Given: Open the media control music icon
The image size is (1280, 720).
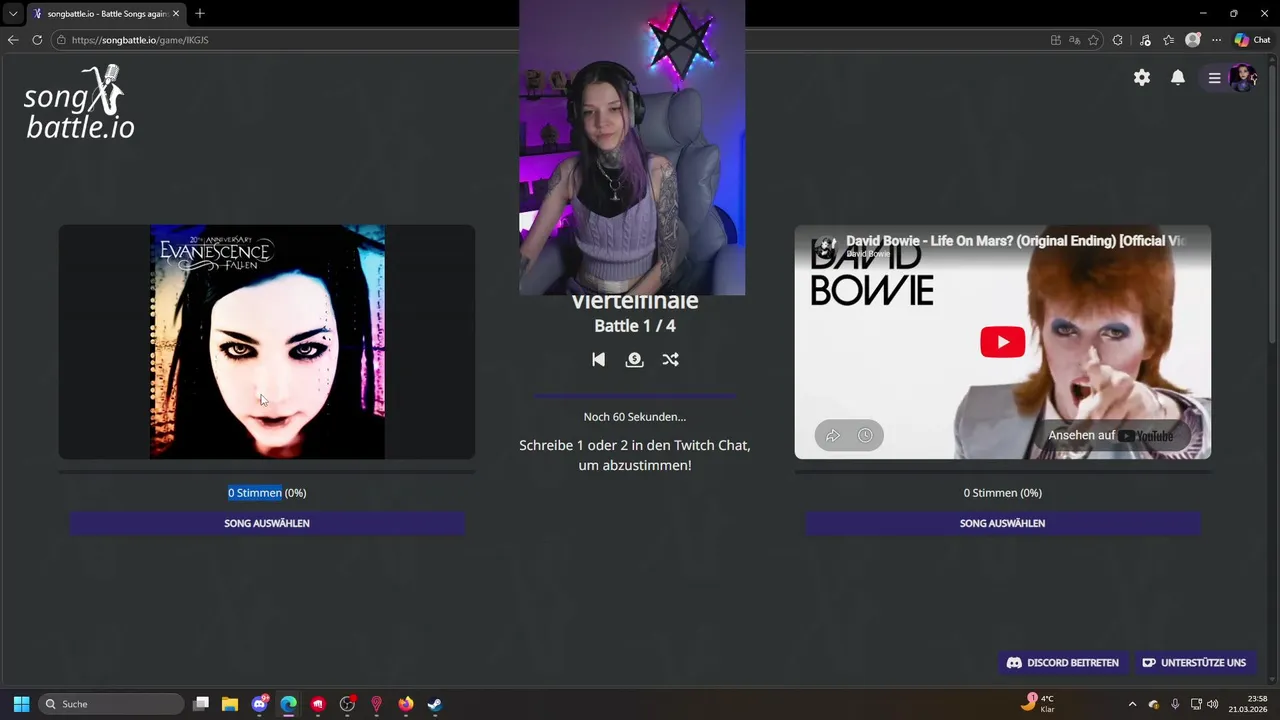Looking at the screenshot, I should tap(1143, 40).
